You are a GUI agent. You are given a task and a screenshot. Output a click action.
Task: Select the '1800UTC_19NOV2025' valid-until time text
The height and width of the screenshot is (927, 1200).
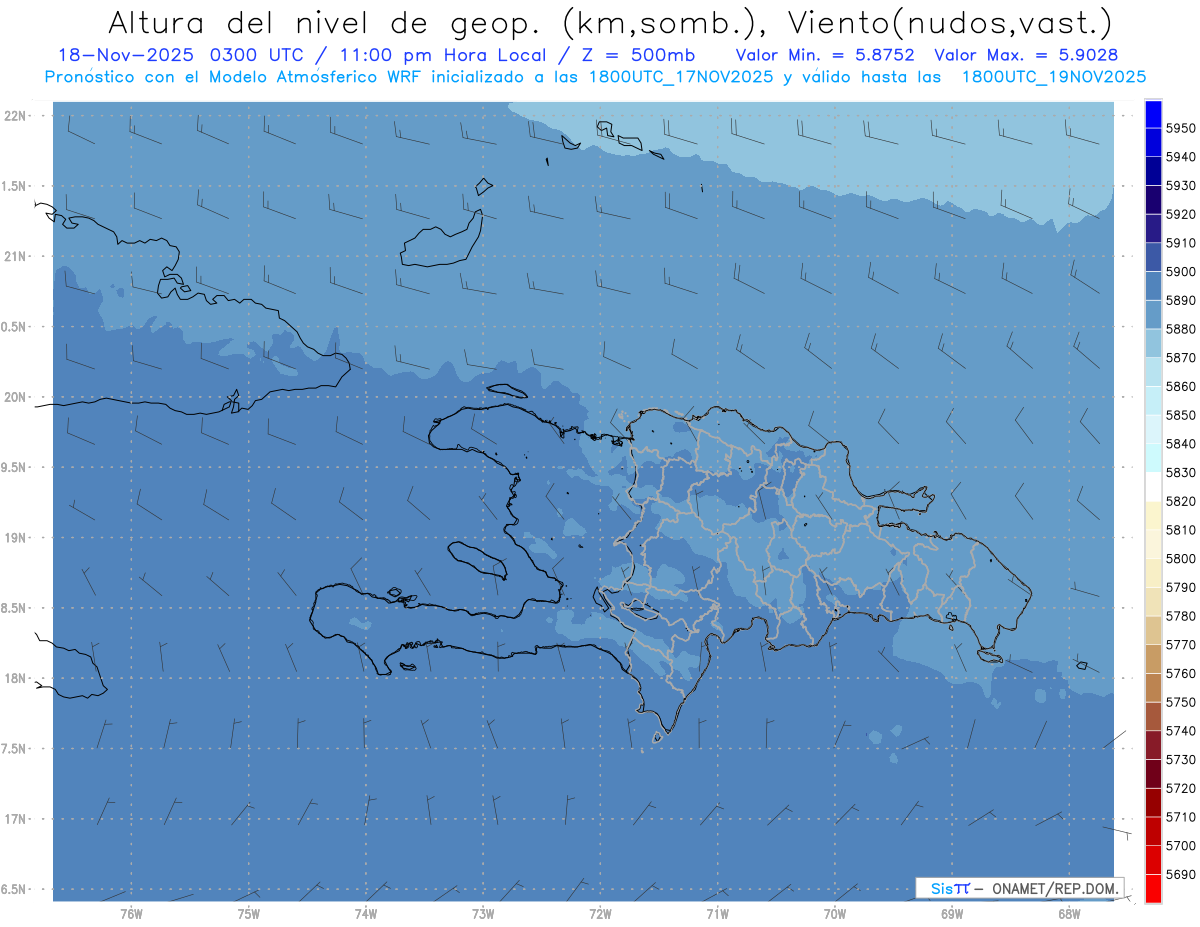[1053, 76]
